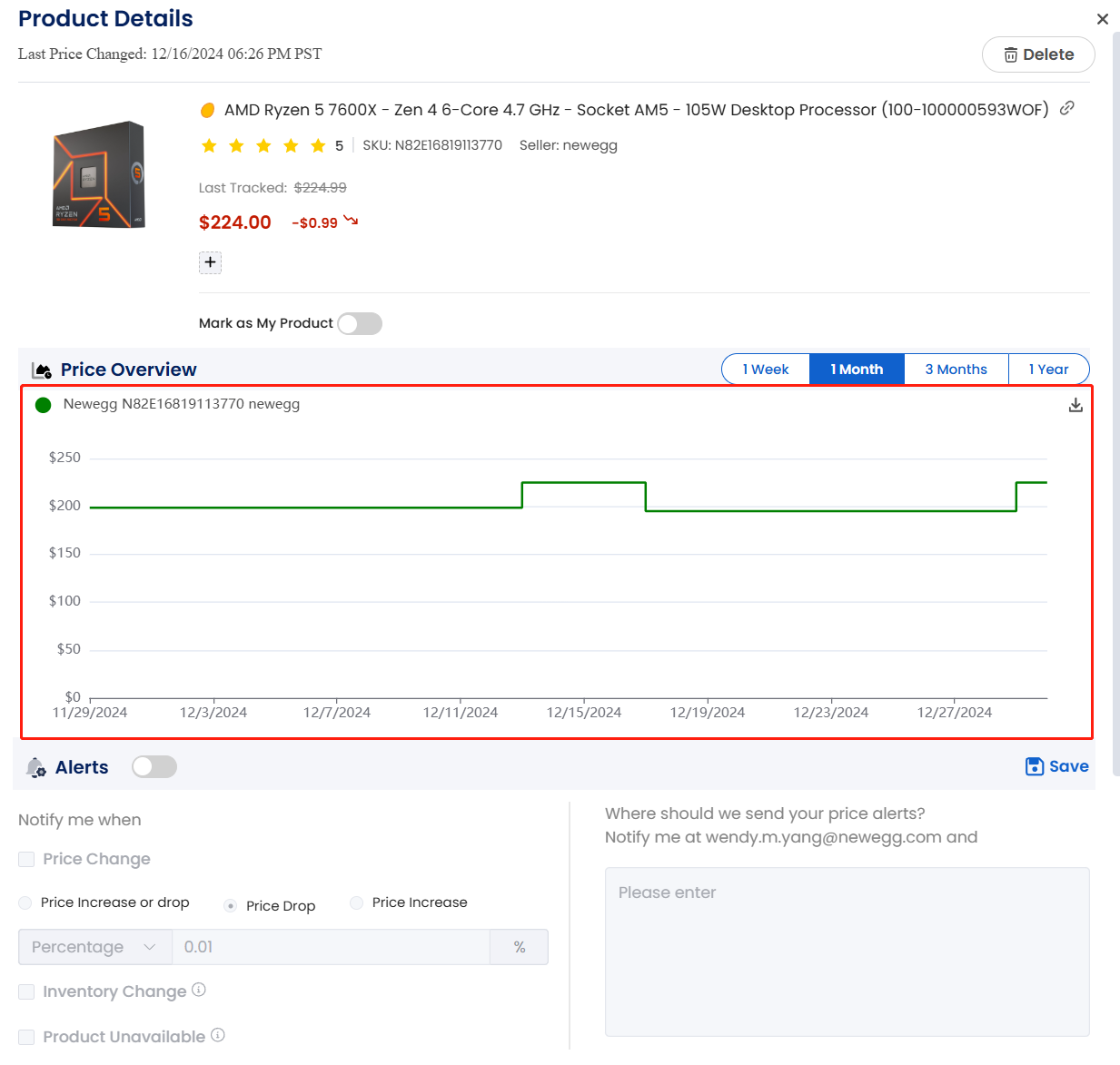Click the plus add button
1120x1065 pixels.
(x=210, y=262)
